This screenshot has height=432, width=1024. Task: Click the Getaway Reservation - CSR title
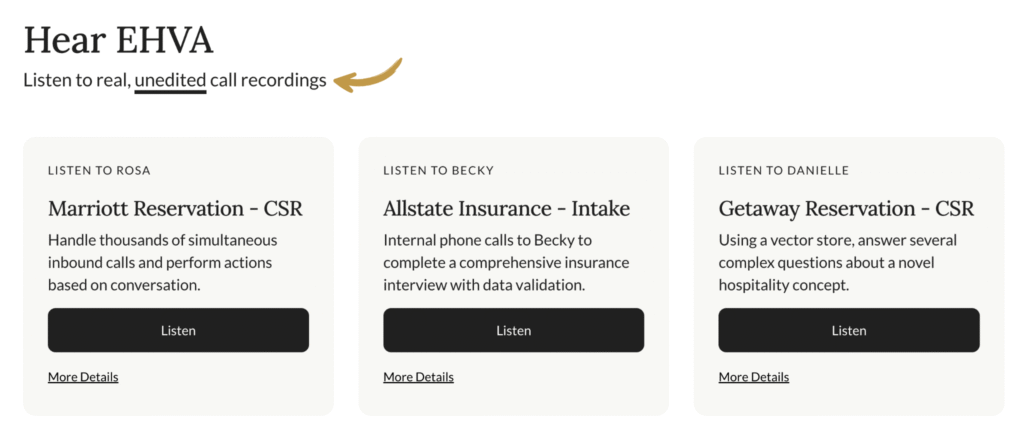[846, 209]
